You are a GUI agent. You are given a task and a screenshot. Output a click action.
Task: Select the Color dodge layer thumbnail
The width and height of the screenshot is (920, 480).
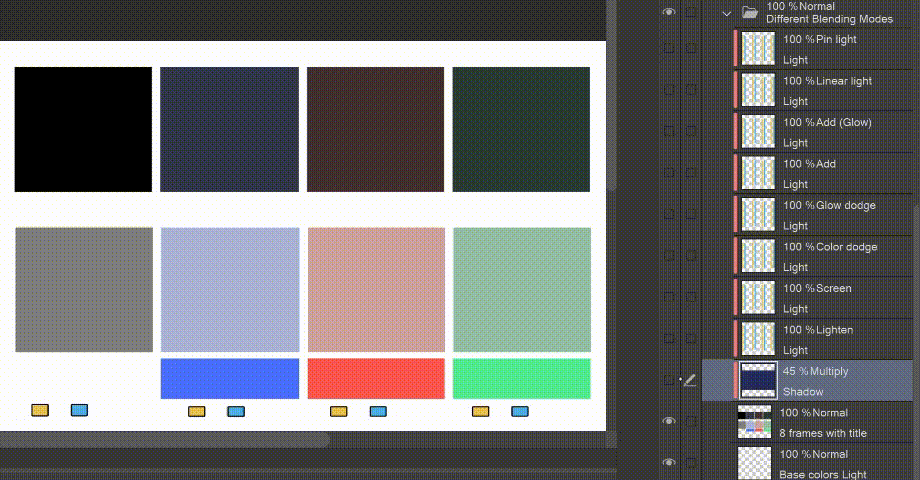click(758, 256)
